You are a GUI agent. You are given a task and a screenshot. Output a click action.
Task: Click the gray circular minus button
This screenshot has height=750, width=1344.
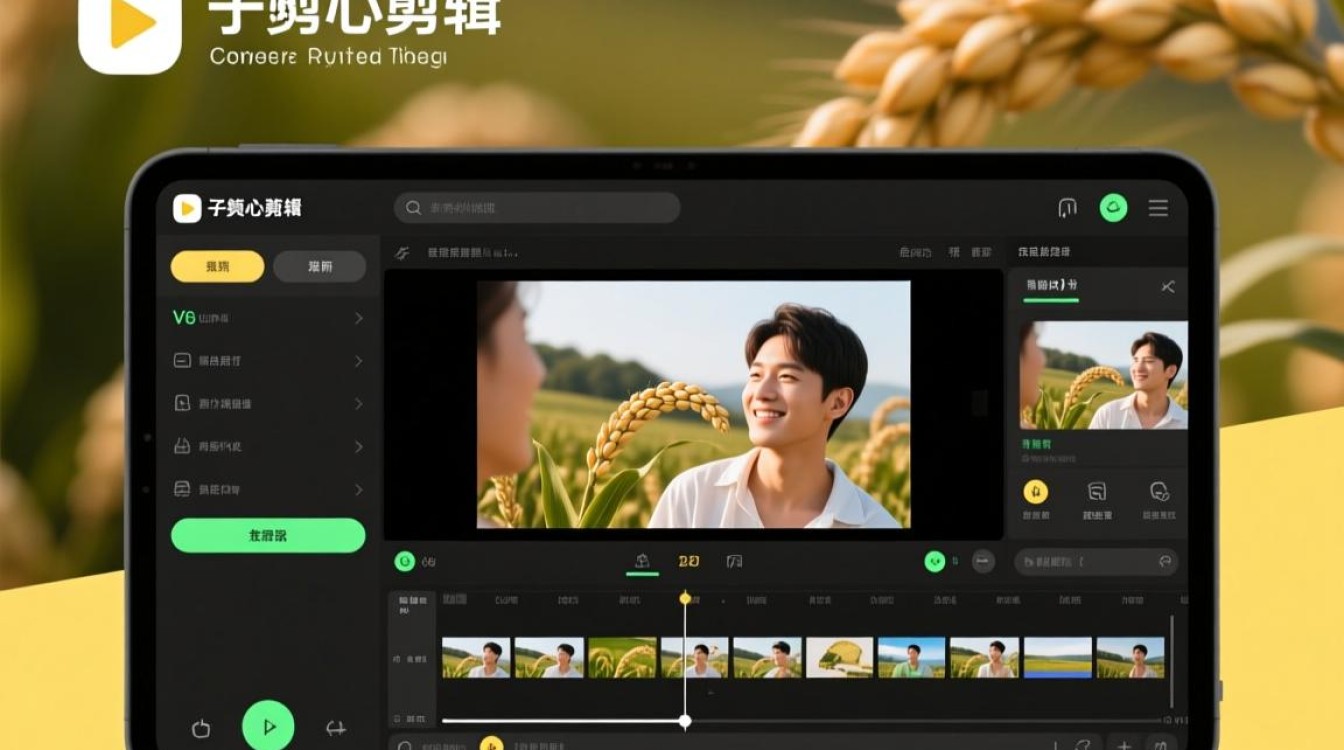[x=984, y=562]
